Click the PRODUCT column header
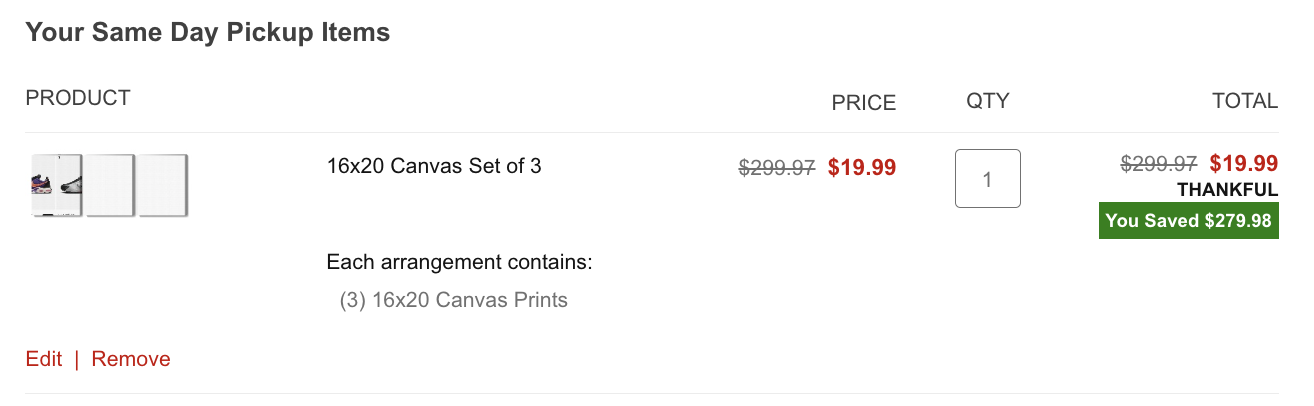Screen dimensions: 1314x406 78,98
